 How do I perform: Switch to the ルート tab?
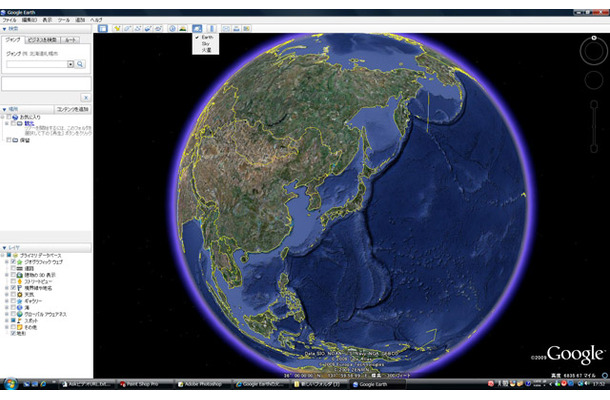pos(70,40)
